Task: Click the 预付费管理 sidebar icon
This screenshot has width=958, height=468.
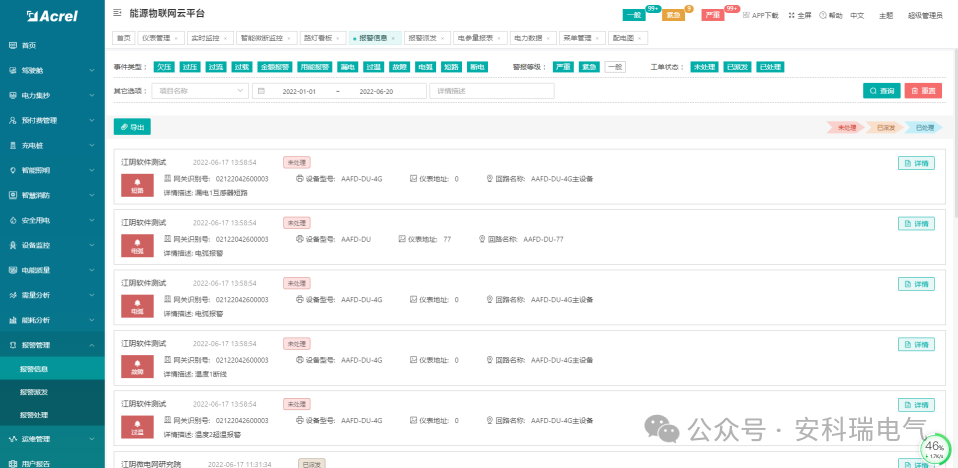Action: (x=13, y=120)
